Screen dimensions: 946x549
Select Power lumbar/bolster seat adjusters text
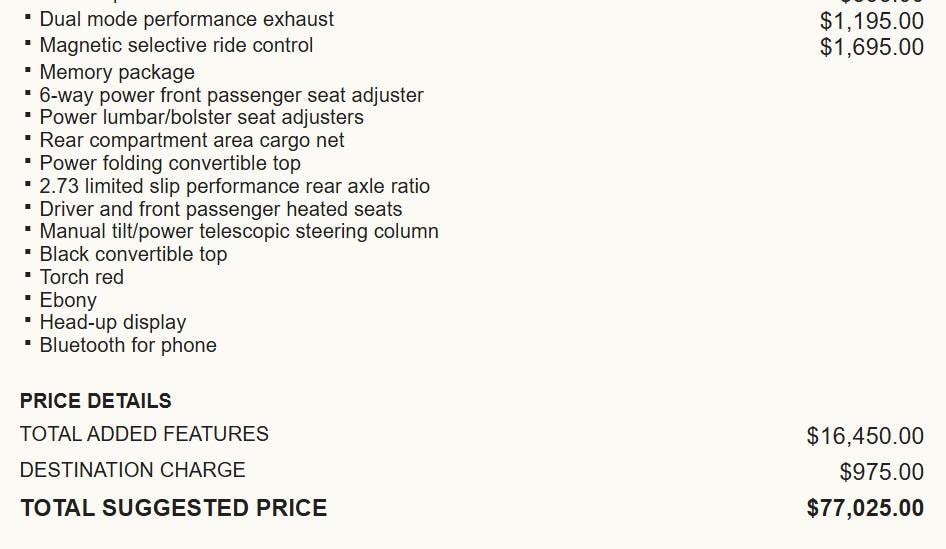201,117
